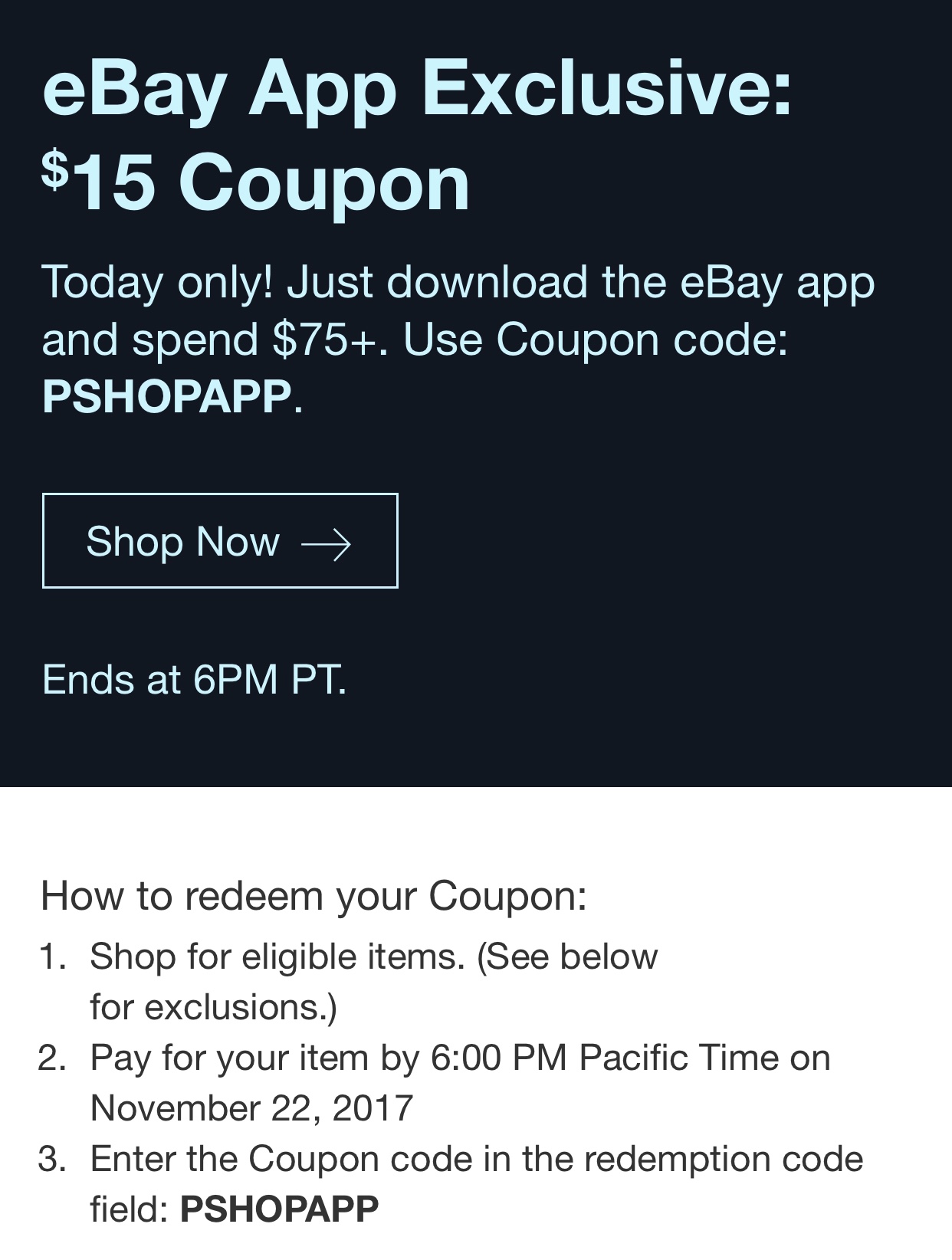Tap '(See below for exclusions.)' note

click(374, 982)
